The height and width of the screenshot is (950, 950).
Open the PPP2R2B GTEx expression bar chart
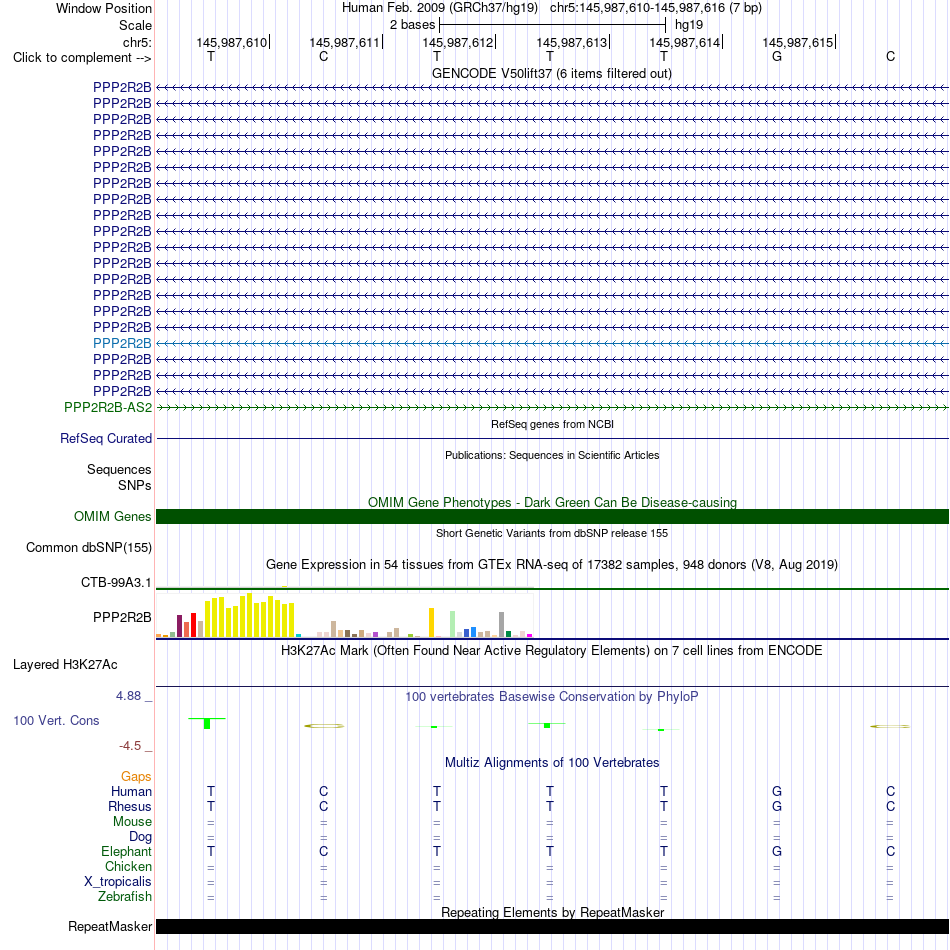[x=345, y=615]
